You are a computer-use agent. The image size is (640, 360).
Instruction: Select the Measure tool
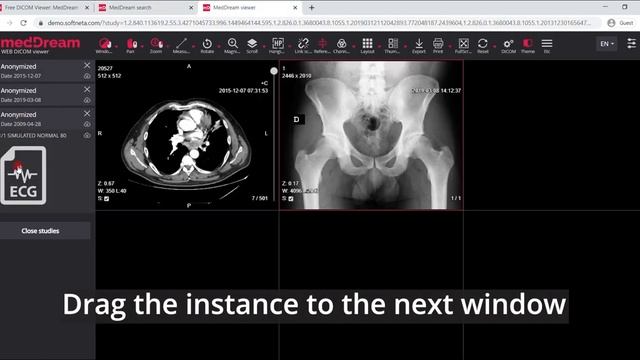point(181,45)
